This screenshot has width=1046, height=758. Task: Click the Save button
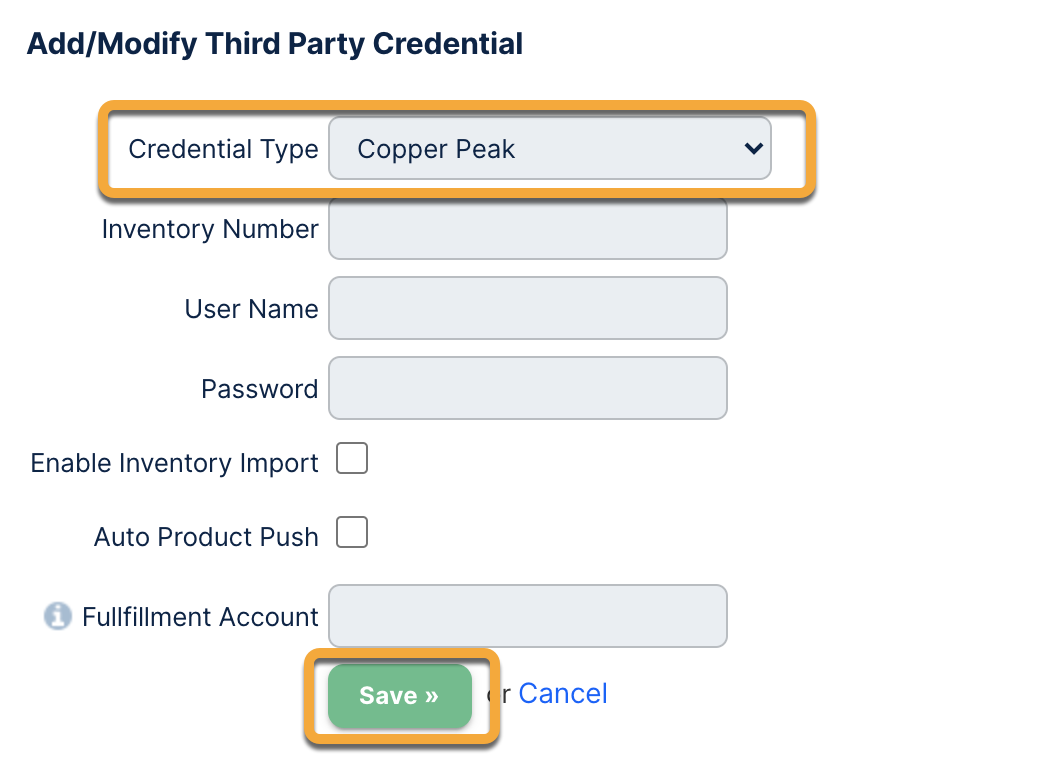click(399, 696)
